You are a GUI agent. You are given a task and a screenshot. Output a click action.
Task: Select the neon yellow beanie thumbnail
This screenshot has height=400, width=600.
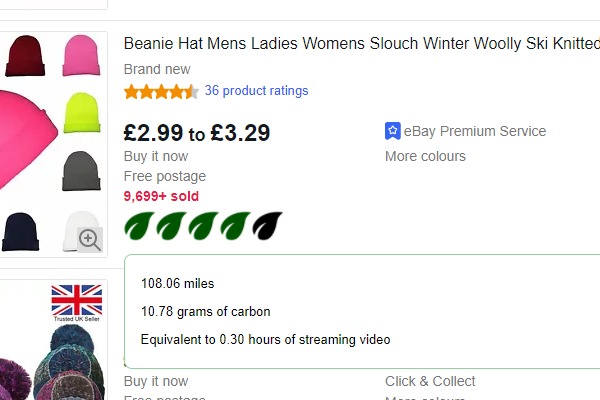click(x=81, y=112)
